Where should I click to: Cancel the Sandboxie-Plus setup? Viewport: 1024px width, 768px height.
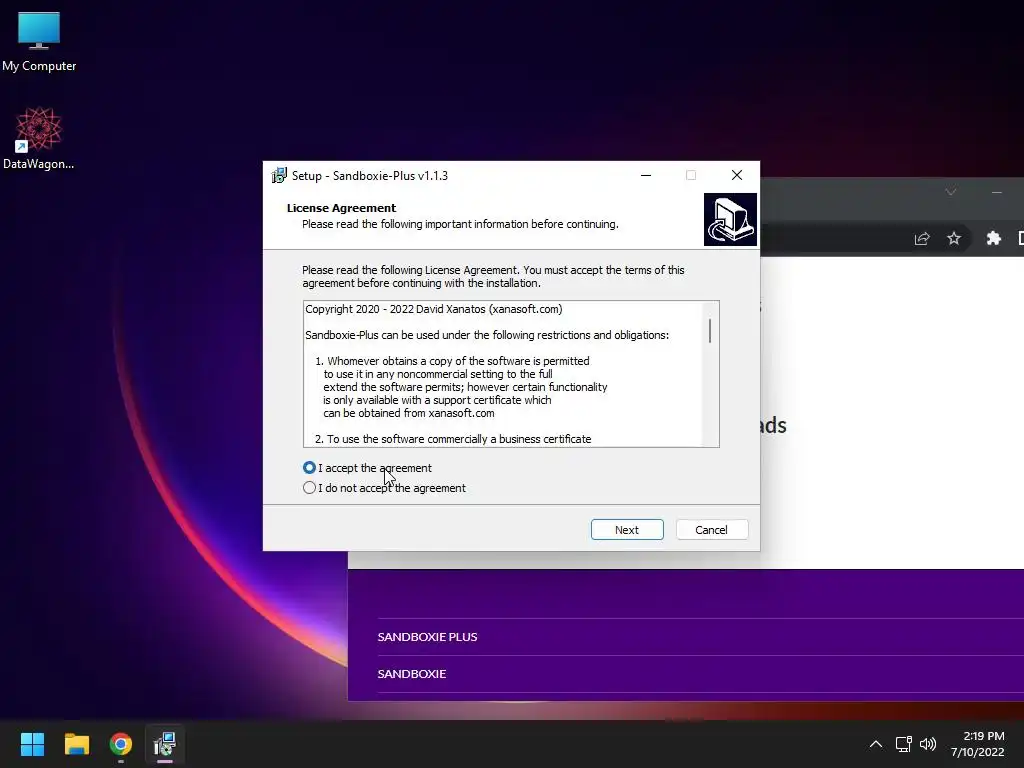[x=711, y=530]
